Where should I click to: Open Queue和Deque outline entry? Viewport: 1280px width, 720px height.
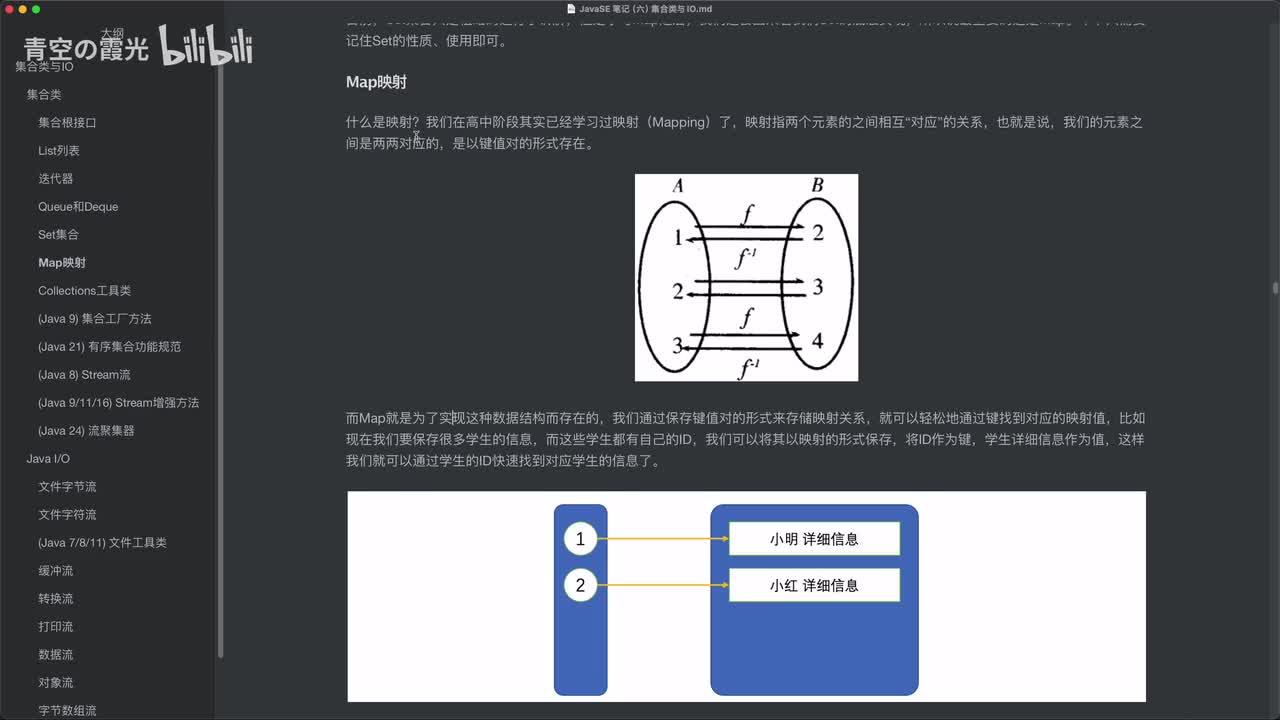78,206
